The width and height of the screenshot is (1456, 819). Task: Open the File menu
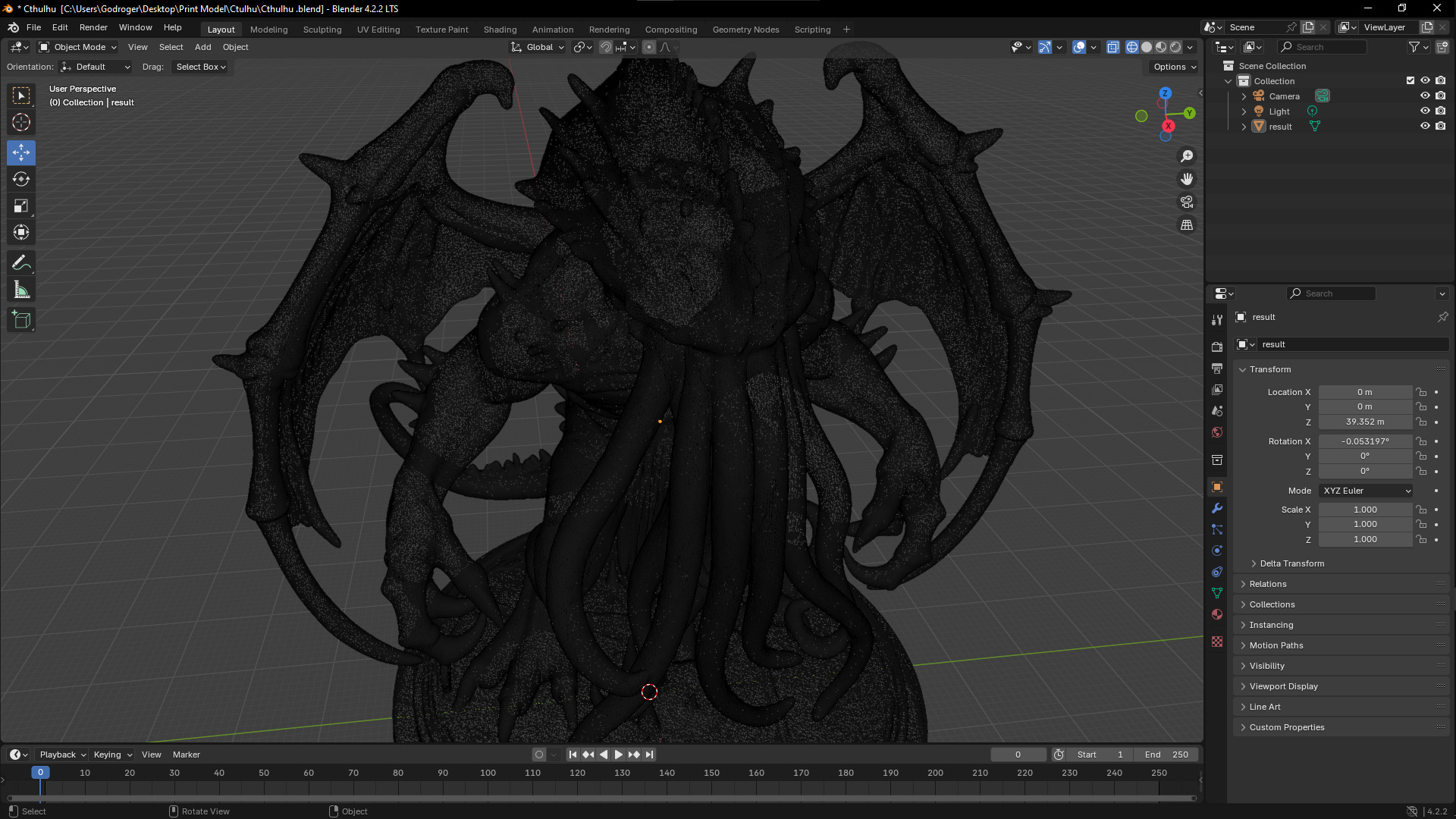(x=33, y=27)
